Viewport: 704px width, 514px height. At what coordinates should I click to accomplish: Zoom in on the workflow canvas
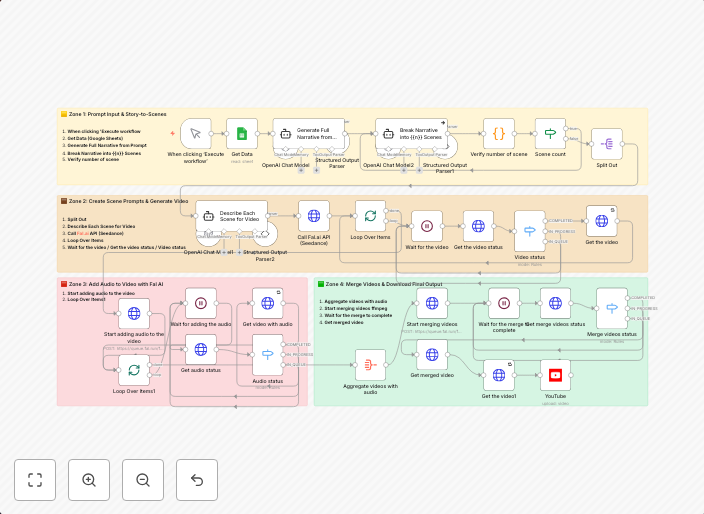[89, 480]
